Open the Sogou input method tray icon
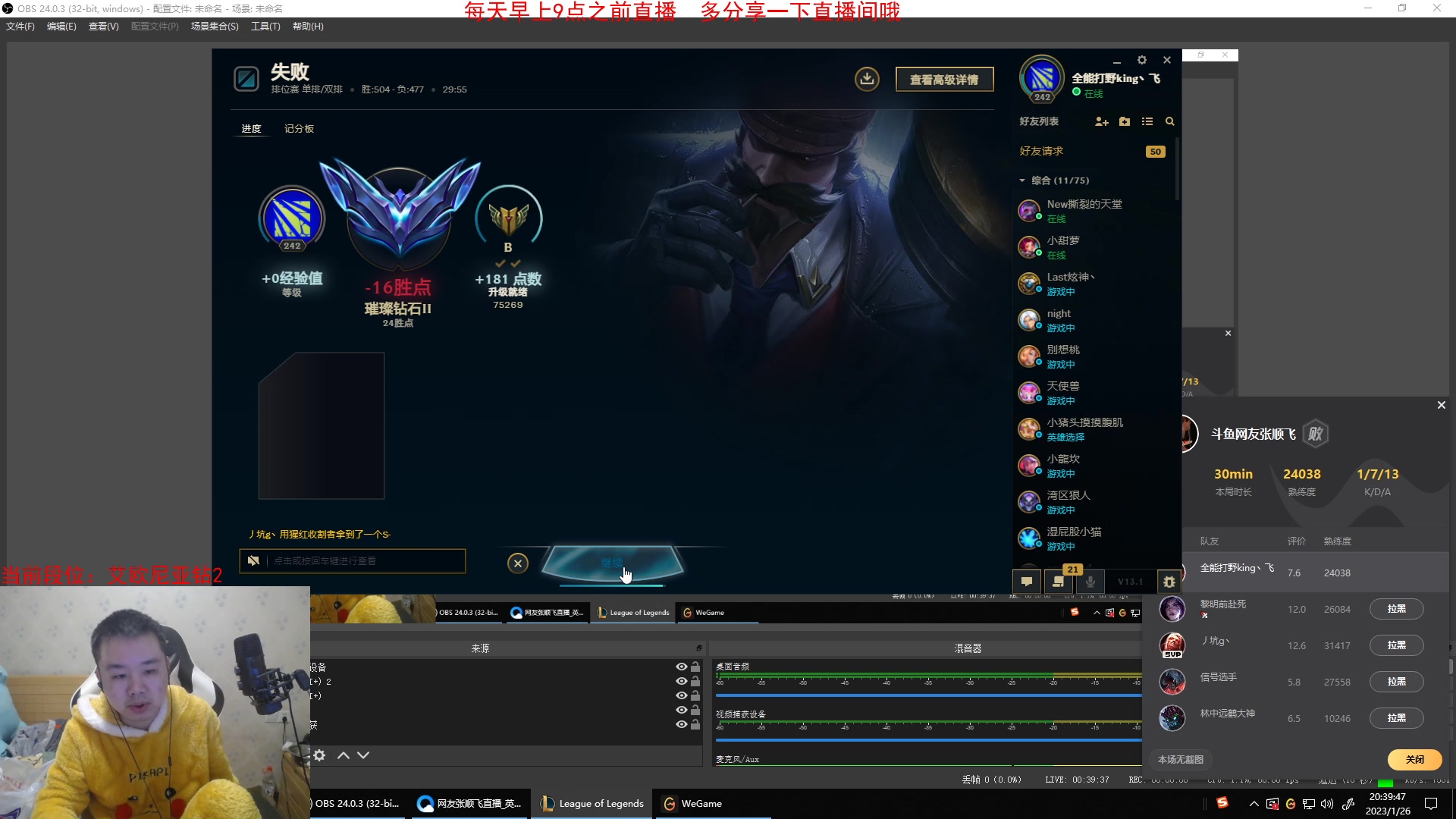The height and width of the screenshot is (819, 1456). [x=1222, y=803]
